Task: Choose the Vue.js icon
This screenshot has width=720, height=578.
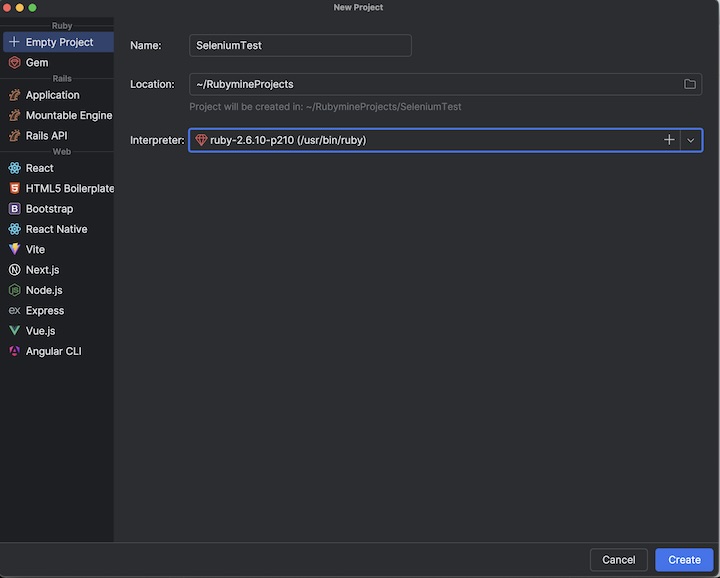Action: (x=14, y=330)
